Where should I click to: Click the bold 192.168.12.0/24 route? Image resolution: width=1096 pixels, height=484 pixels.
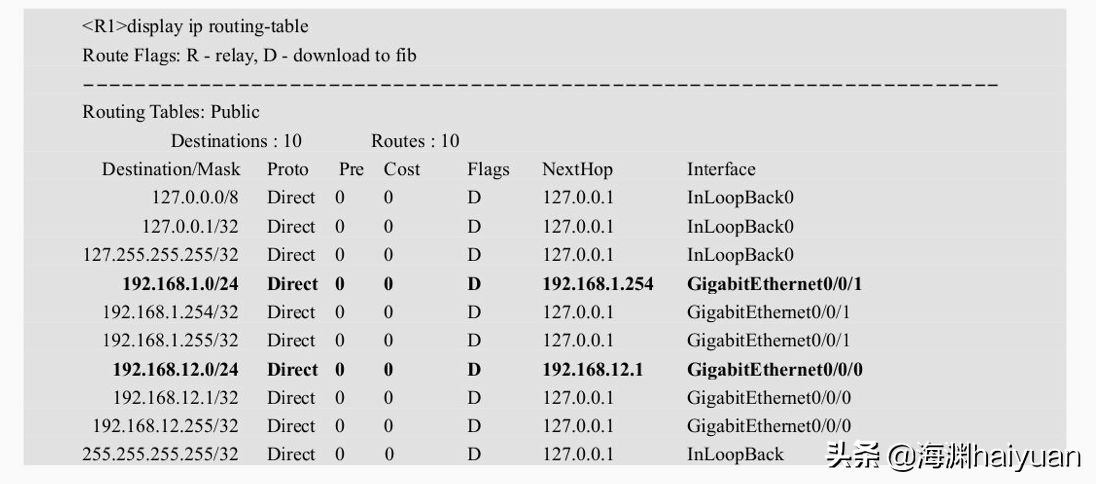(x=176, y=369)
